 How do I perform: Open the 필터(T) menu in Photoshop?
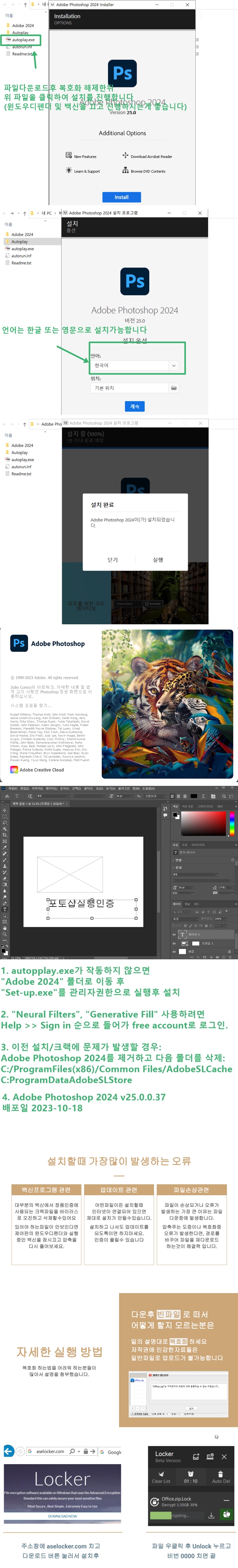click(89, 788)
